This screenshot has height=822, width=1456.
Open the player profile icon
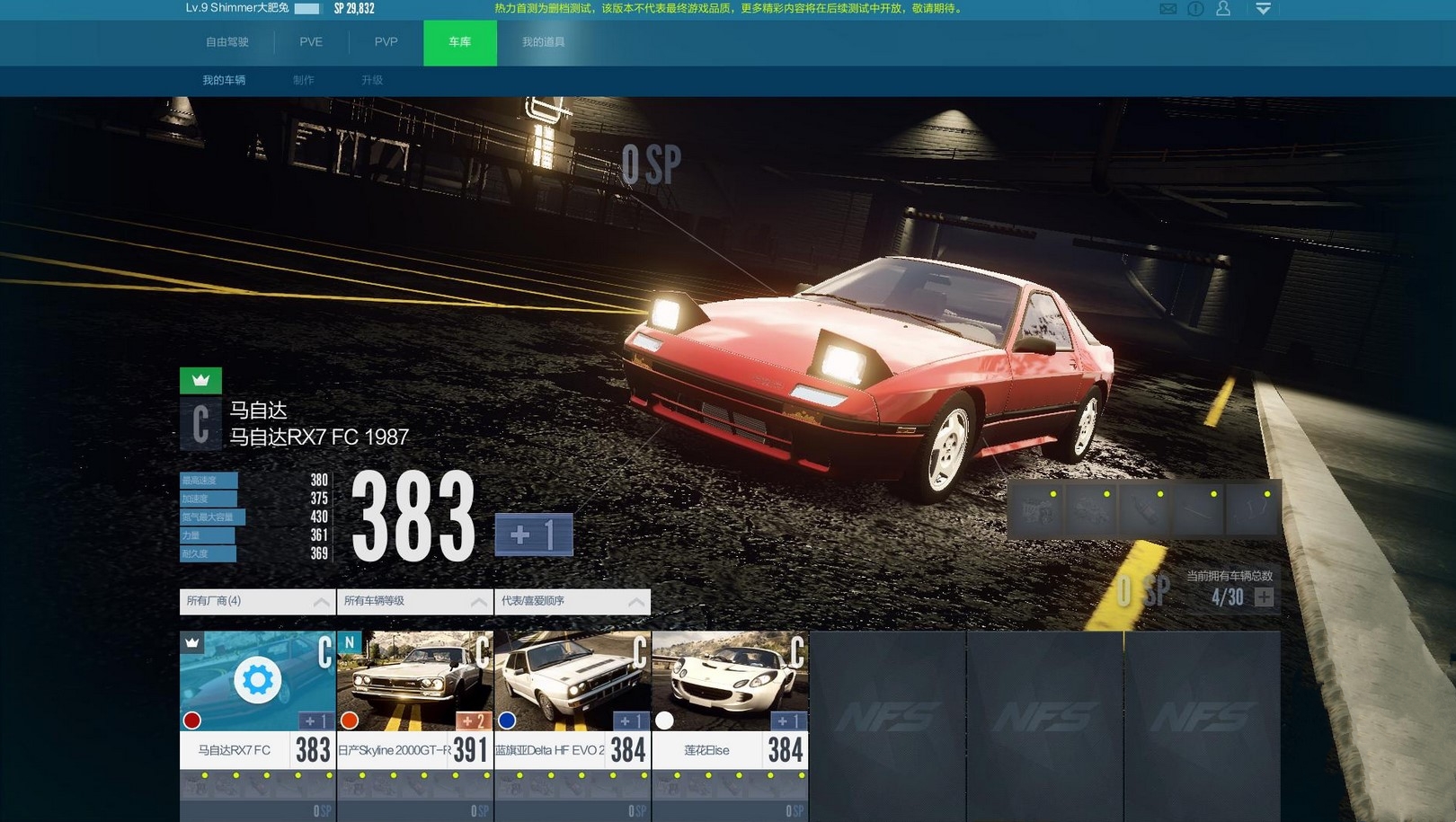pos(1223,9)
